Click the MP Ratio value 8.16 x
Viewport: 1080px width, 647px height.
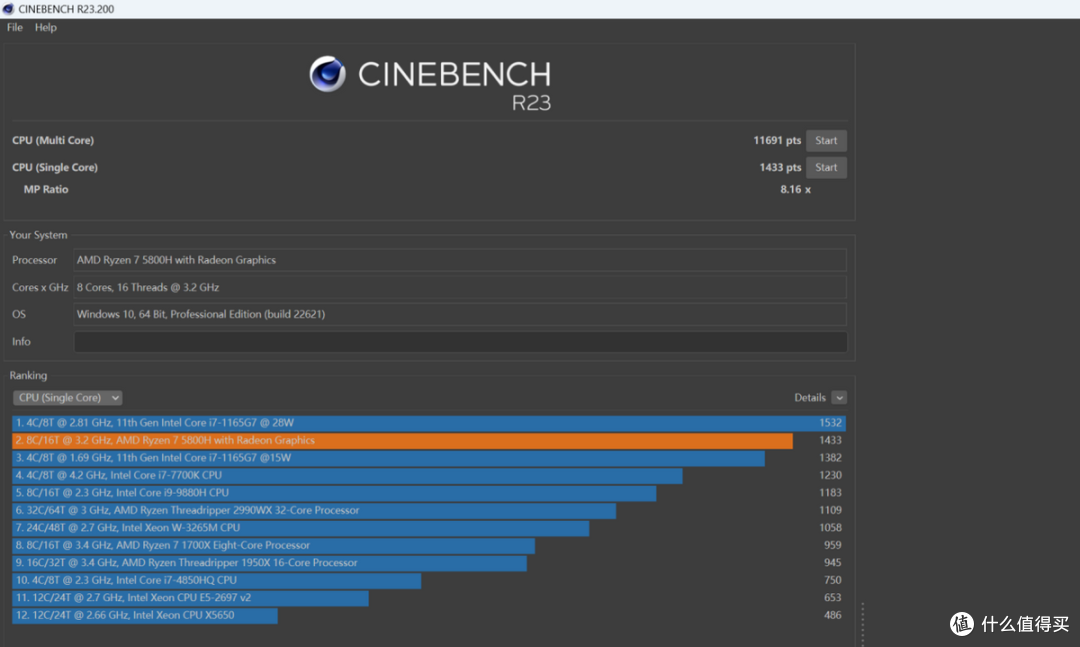[x=796, y=189]
